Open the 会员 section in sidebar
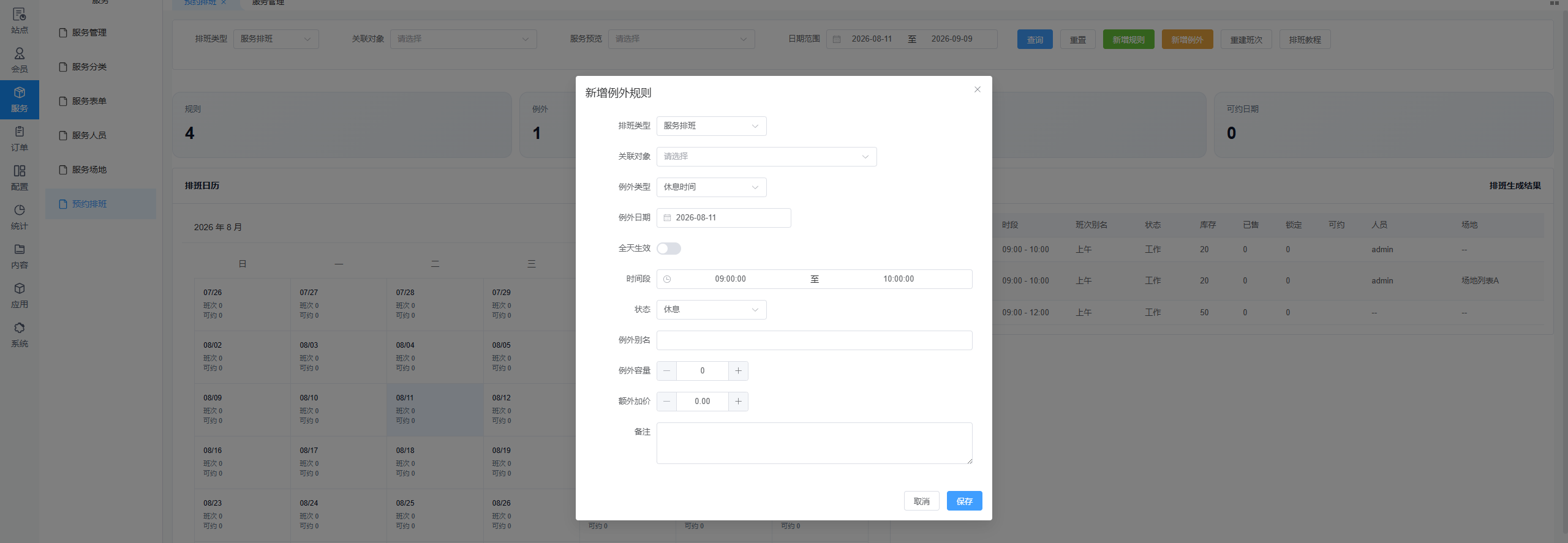This screenshot has height=543, width=1568. pos(20,61)
